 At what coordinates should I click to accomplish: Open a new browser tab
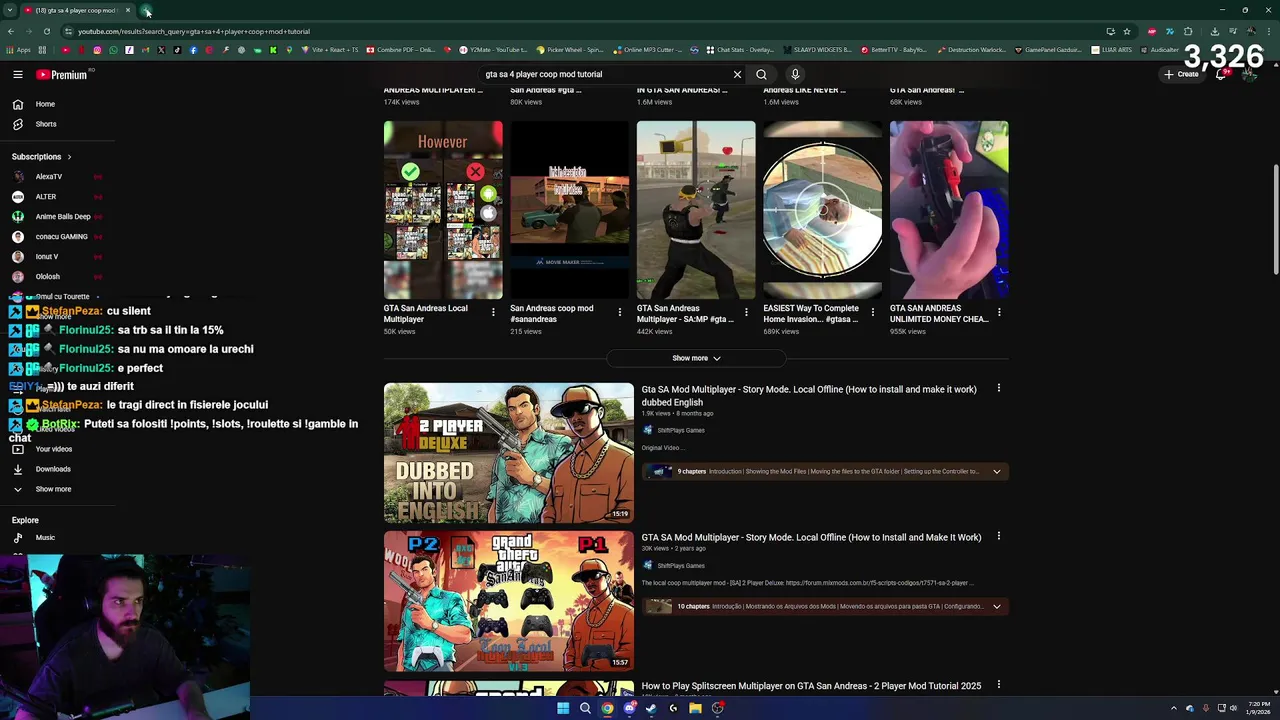(x=147, y=10)
